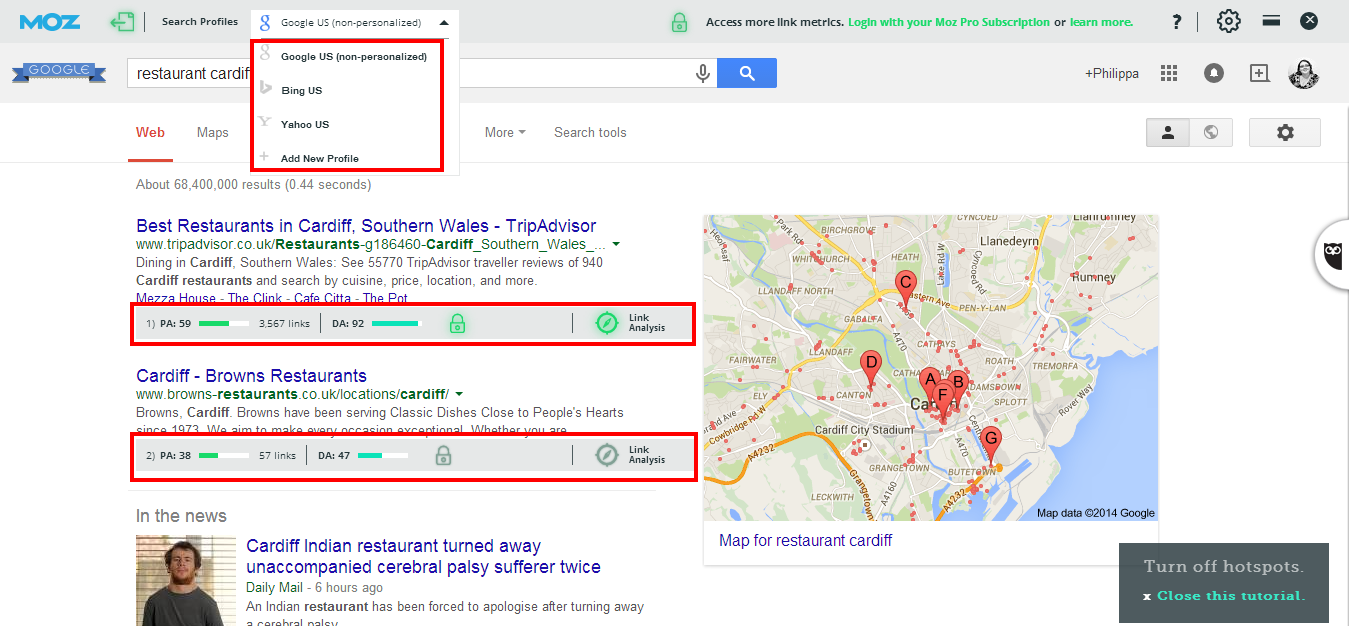Expand the Search Profiles dropdown arrow
The width and height of the screenshot is (1349, 626).
(444, 22)
